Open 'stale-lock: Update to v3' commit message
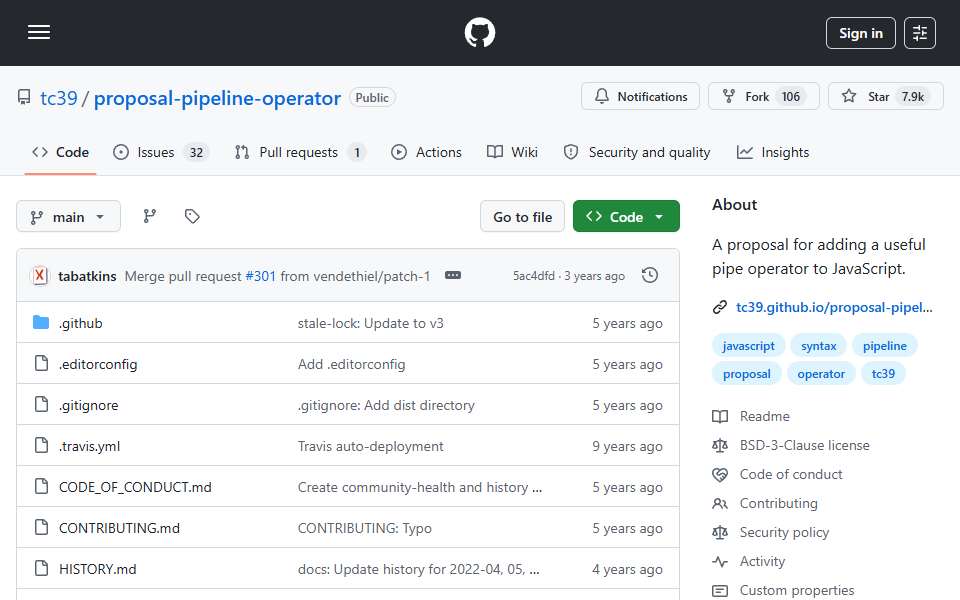 (370, 323)
